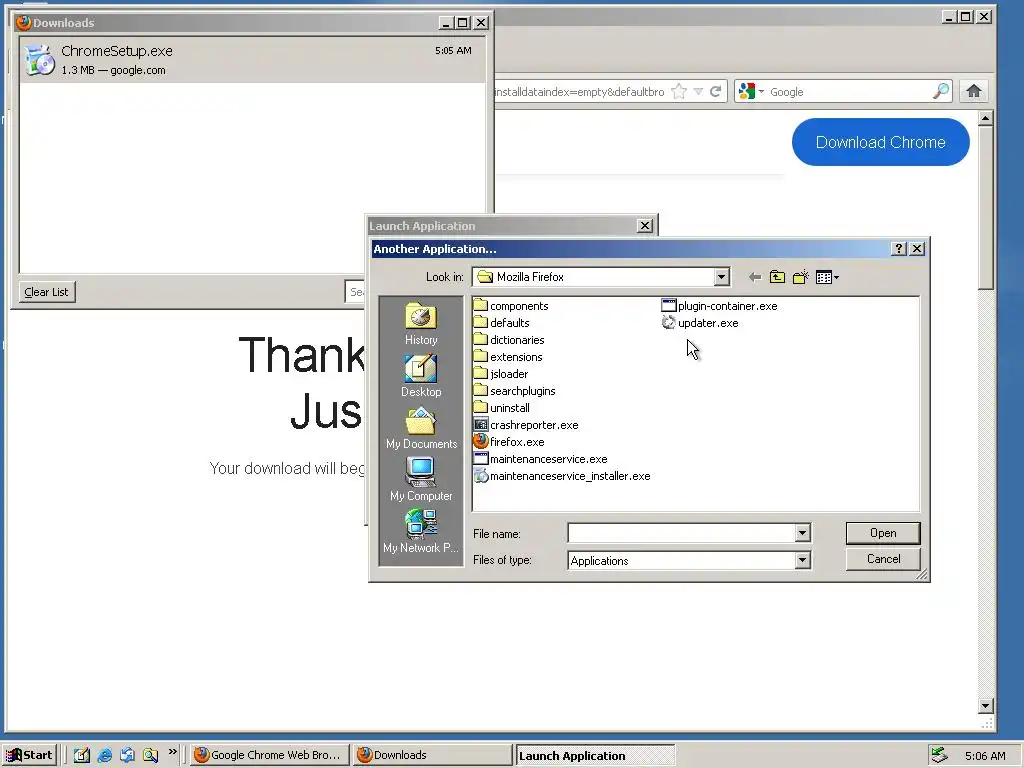Click the Google search field
The height and width of the screenshot is (768, 1024).
[x=849, y=92]
